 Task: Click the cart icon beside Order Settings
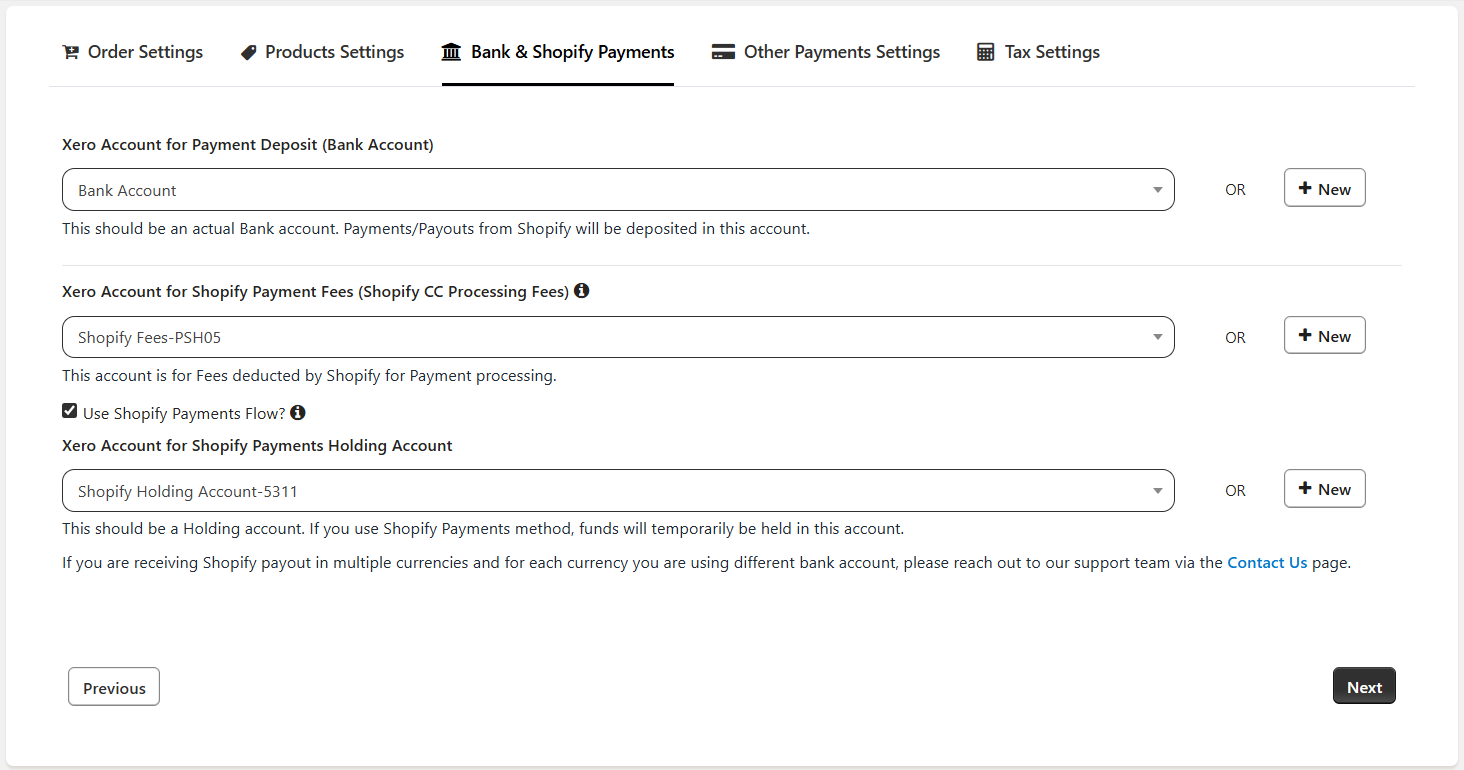70,52
